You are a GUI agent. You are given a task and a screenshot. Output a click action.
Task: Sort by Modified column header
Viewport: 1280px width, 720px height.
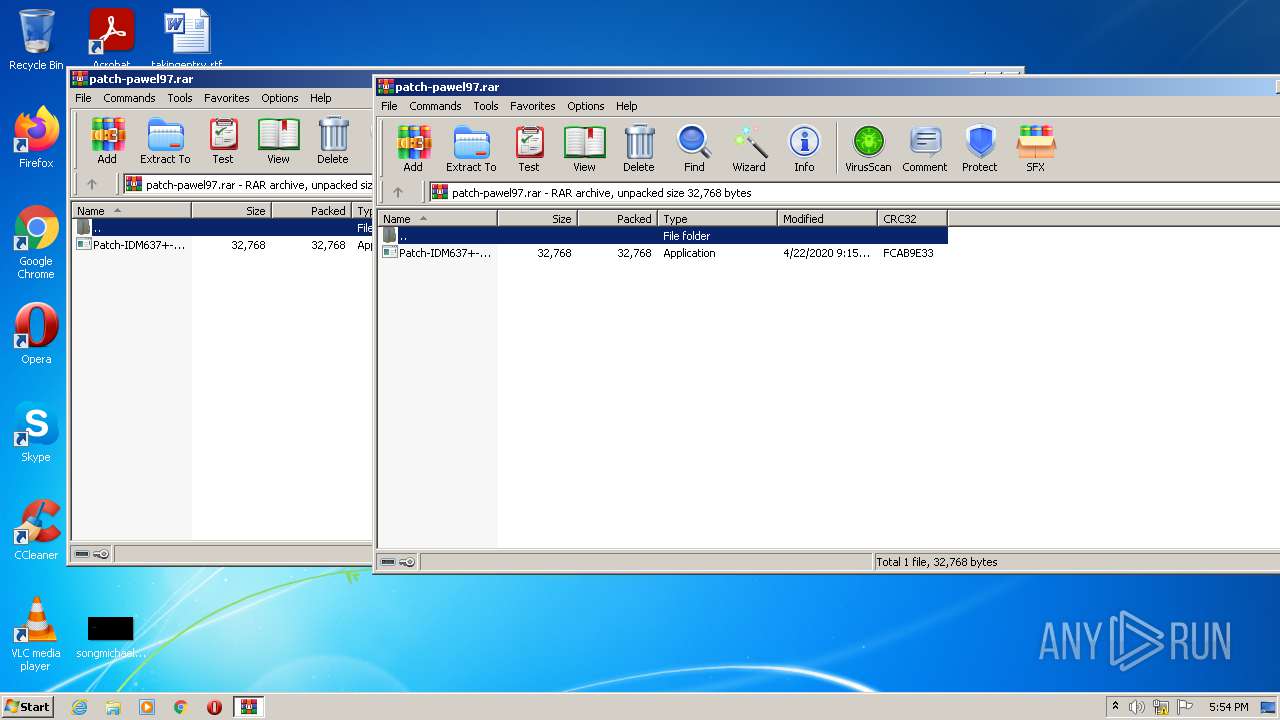coord(827,218)
